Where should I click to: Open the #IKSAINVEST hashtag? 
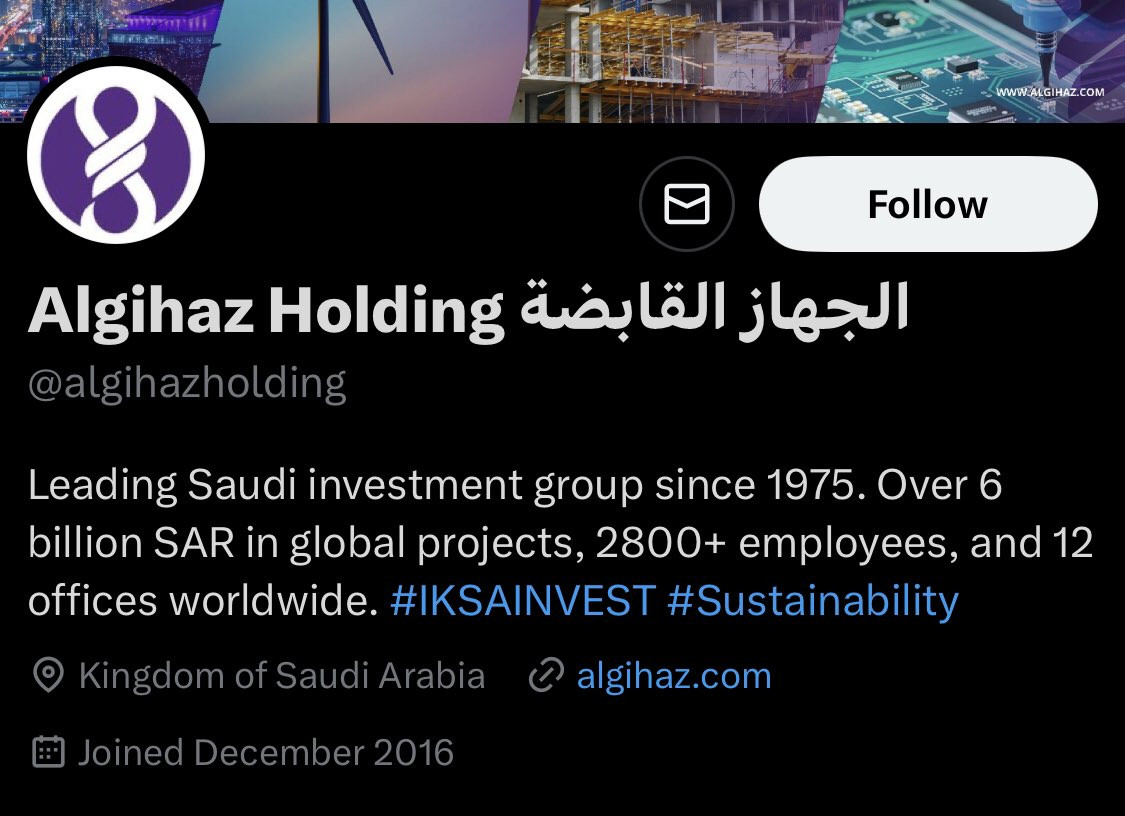point(523,600)
